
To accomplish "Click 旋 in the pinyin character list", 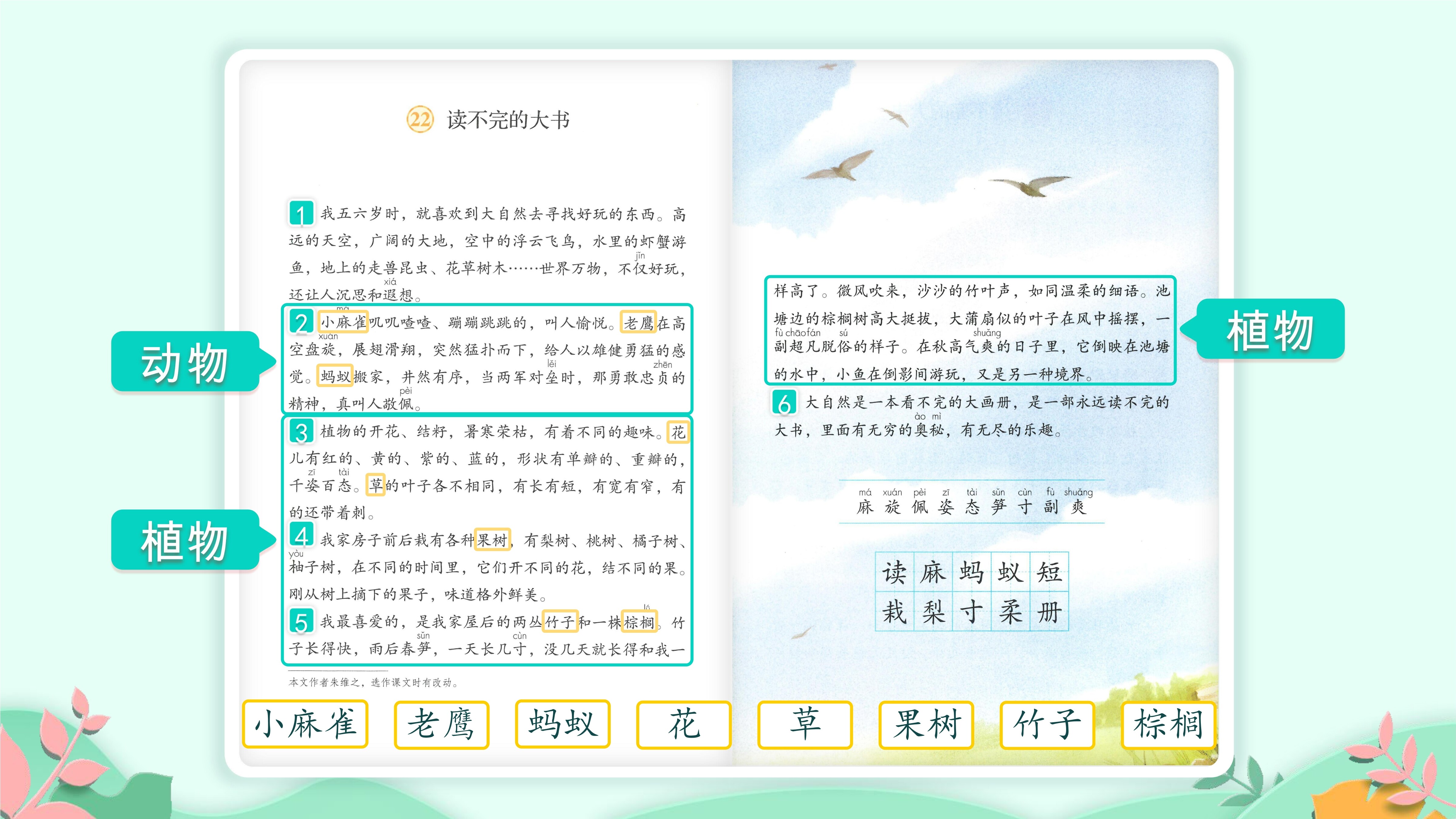I will [x=893, y=507].
